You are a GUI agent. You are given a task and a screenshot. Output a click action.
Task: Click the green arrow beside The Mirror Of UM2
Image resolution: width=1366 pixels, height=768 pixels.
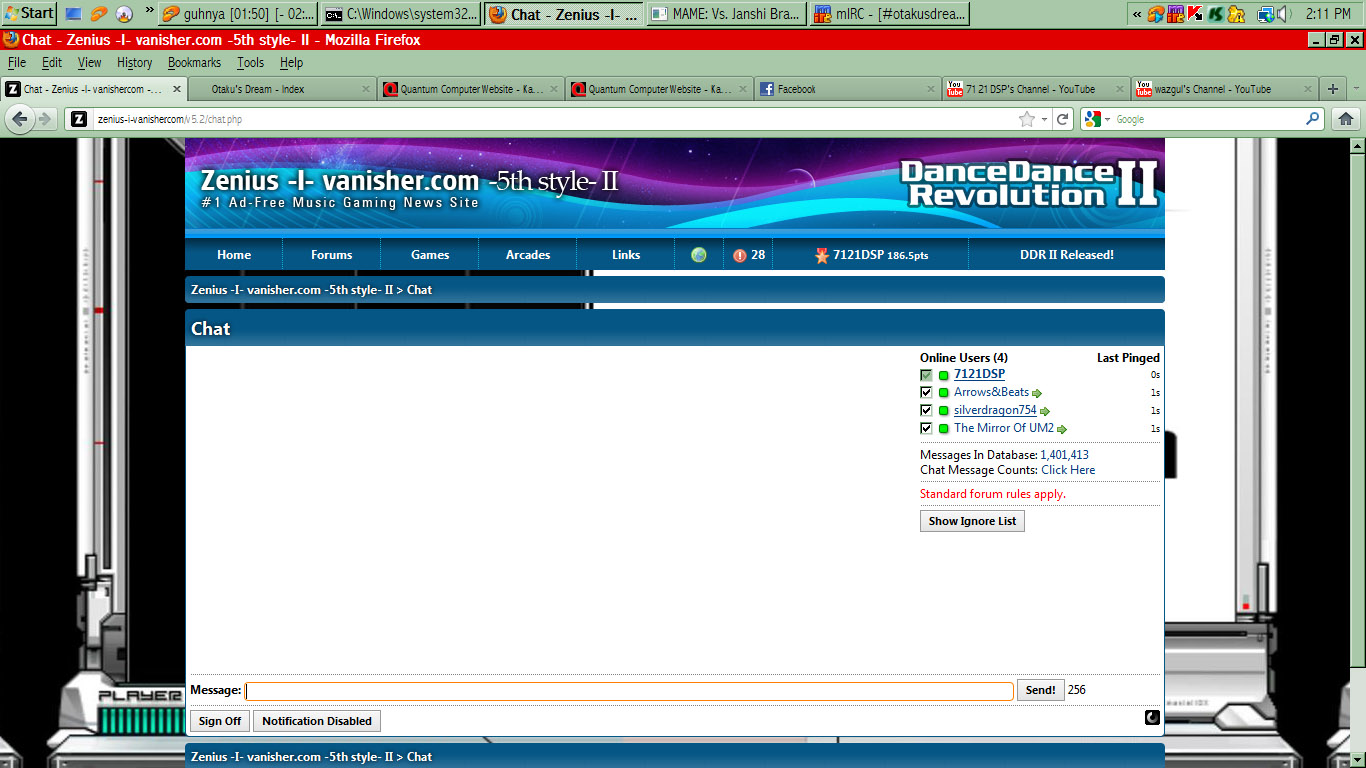point(1062,429)
